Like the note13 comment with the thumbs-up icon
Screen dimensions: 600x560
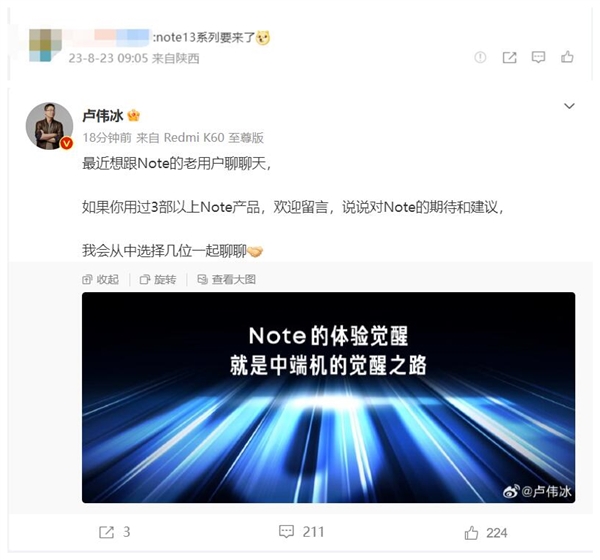567,57
